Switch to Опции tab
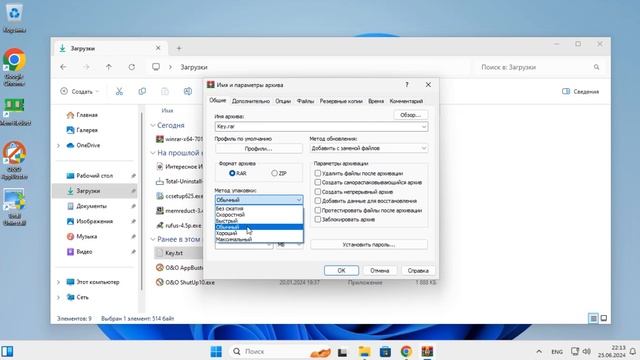This screenshot has height=360, width=640. [283, 101]
